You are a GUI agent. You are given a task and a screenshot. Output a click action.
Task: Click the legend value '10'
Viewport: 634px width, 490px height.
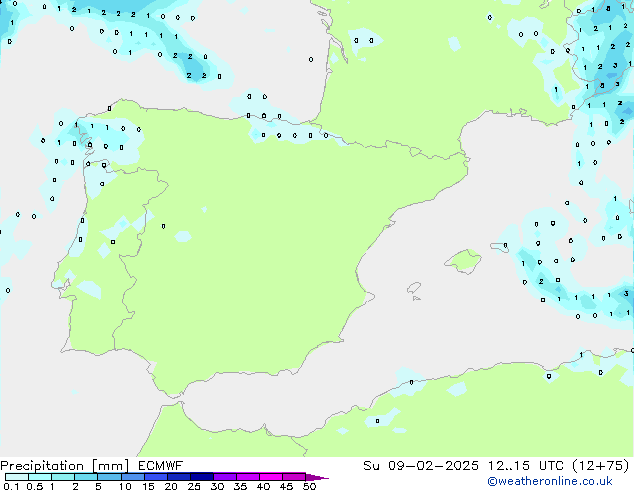[125, 486]
